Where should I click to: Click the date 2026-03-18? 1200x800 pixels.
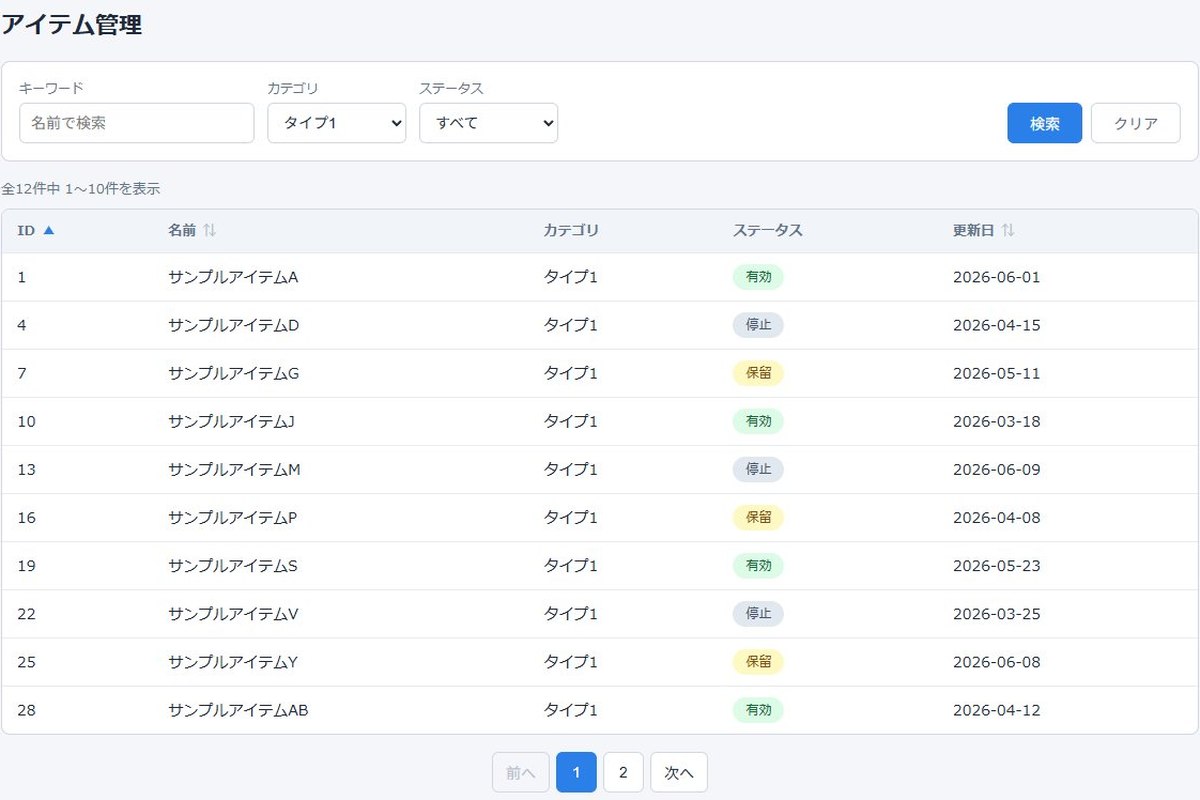[x=996, y=421]
